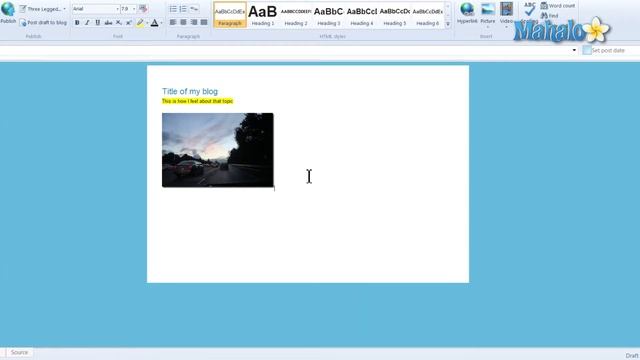This screenshot has height=360, width=640.
Task: Align text left
Action: [173, 22]
